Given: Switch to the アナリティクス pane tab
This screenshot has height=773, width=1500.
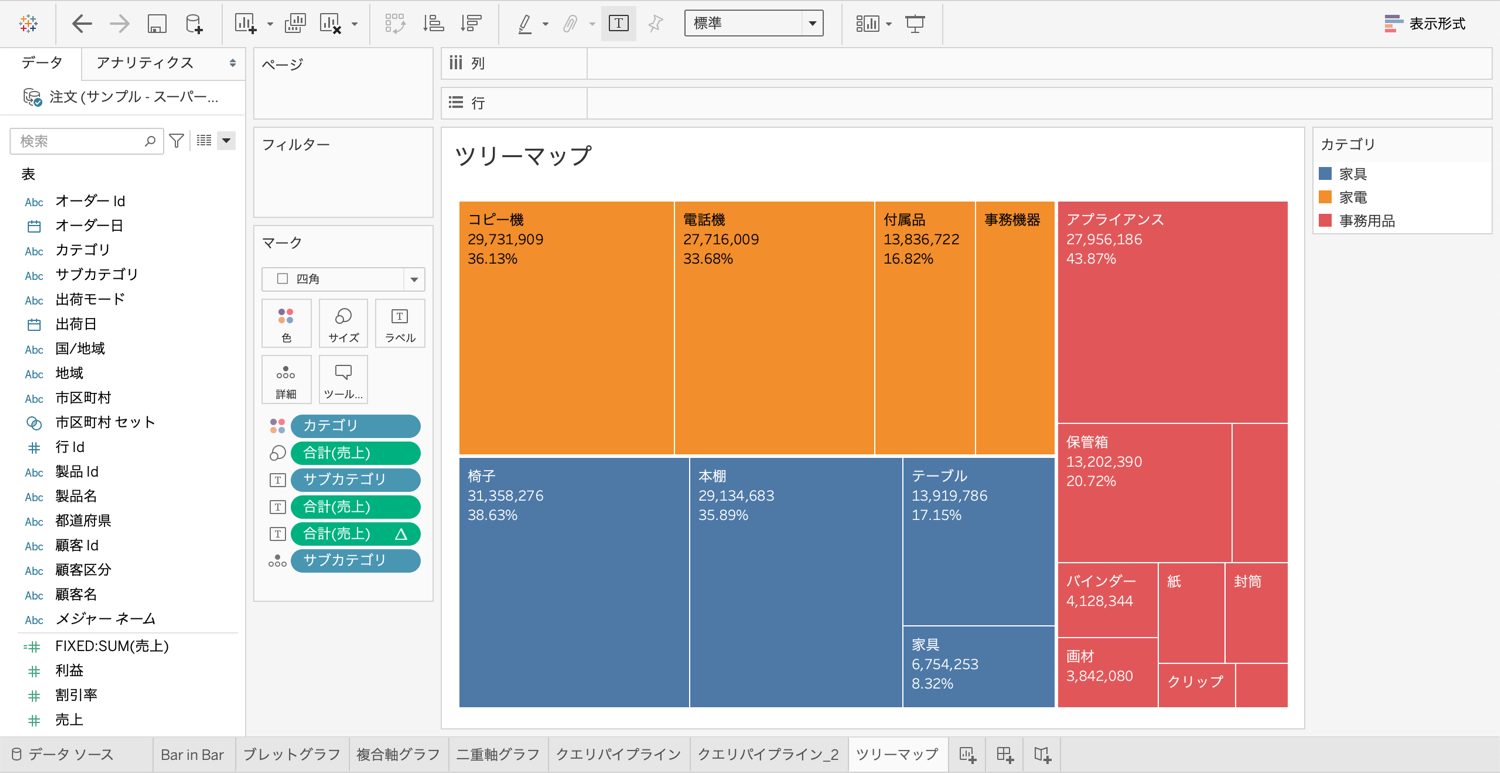Looking at the screenshot, I should point(145,63).
